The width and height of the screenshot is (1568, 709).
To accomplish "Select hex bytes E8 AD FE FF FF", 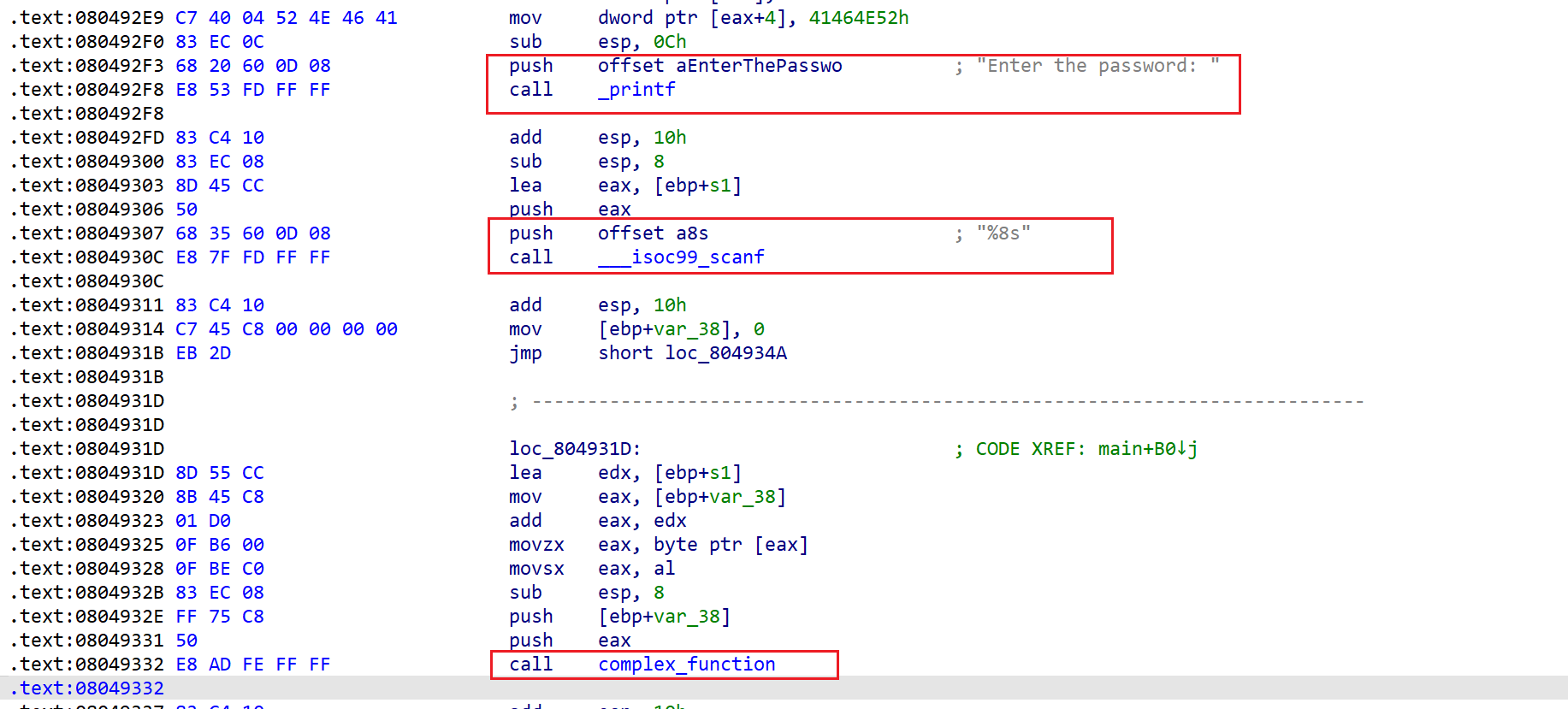I will (x=252, y=665).
